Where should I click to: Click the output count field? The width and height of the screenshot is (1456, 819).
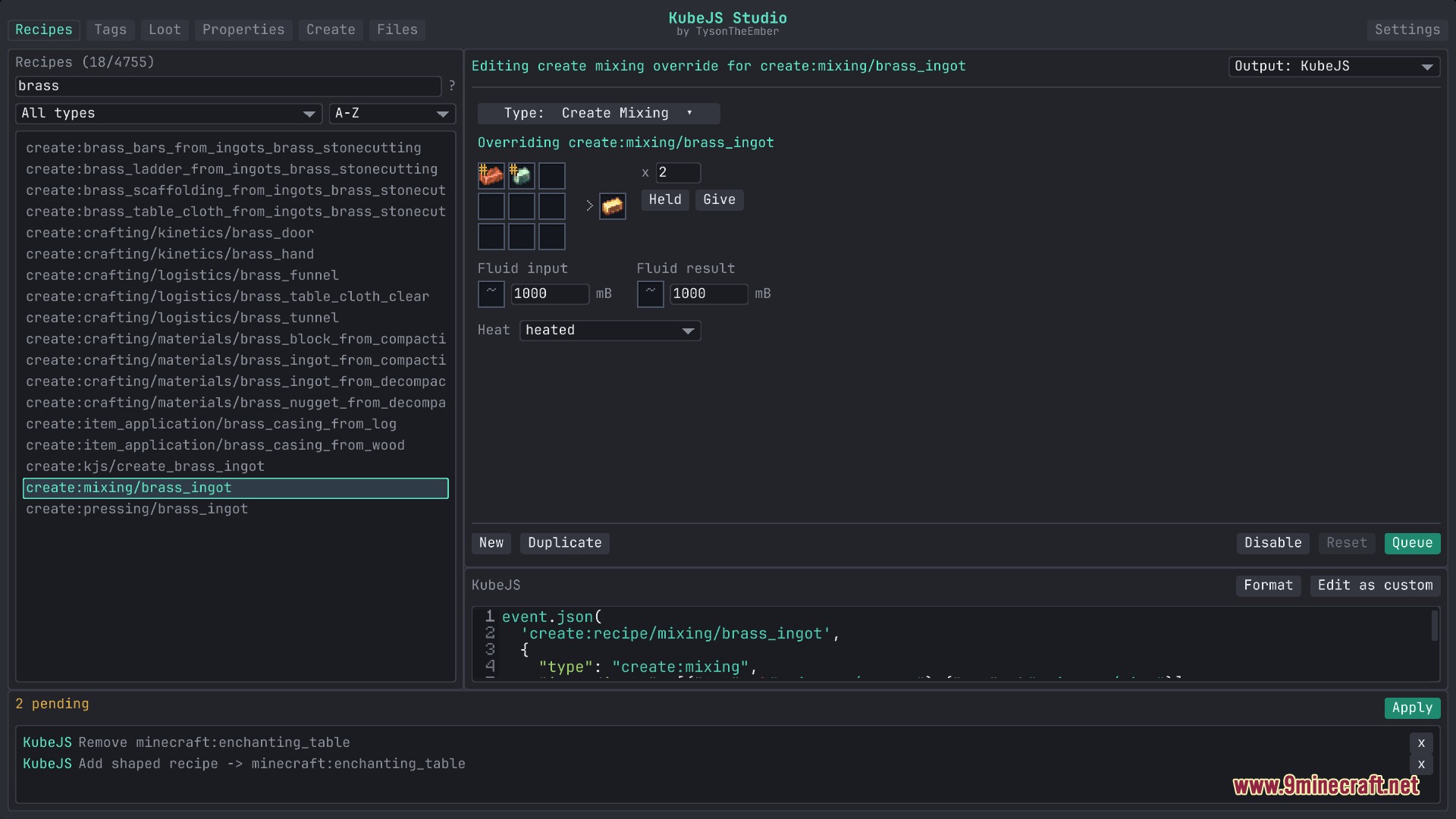click(678, 173)
